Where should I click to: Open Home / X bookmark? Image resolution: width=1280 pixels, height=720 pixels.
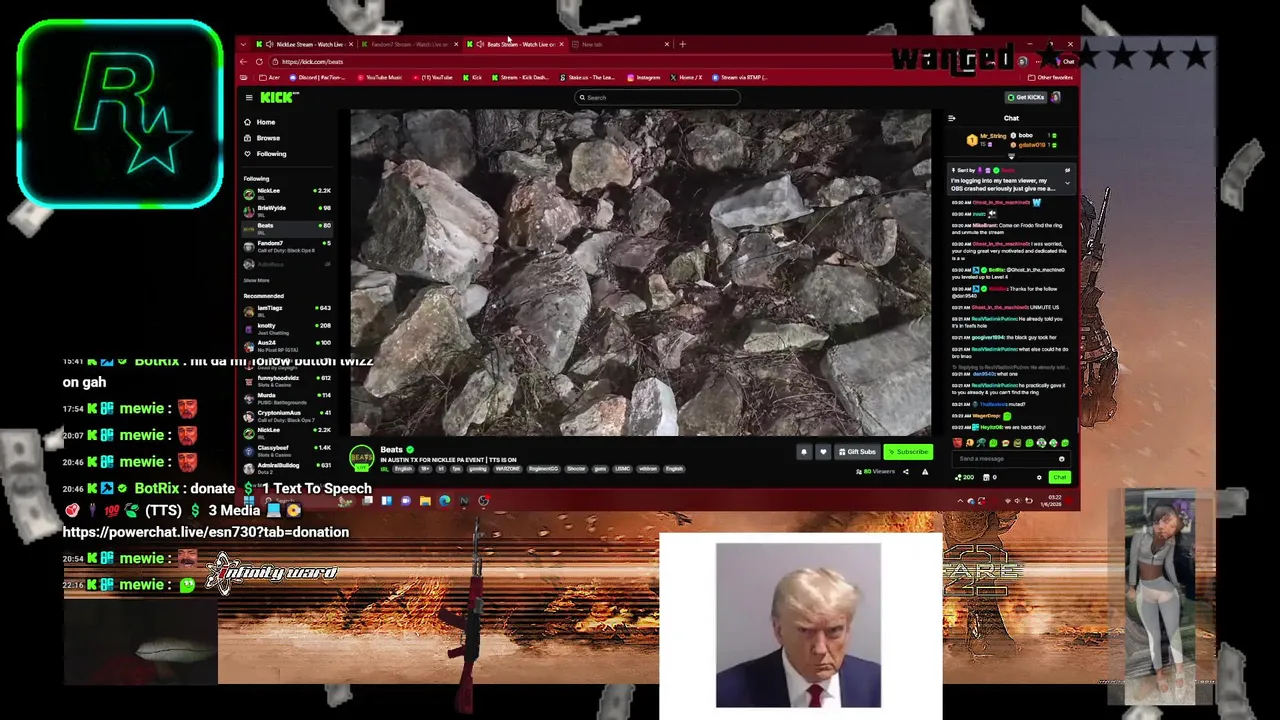point(688,78)
